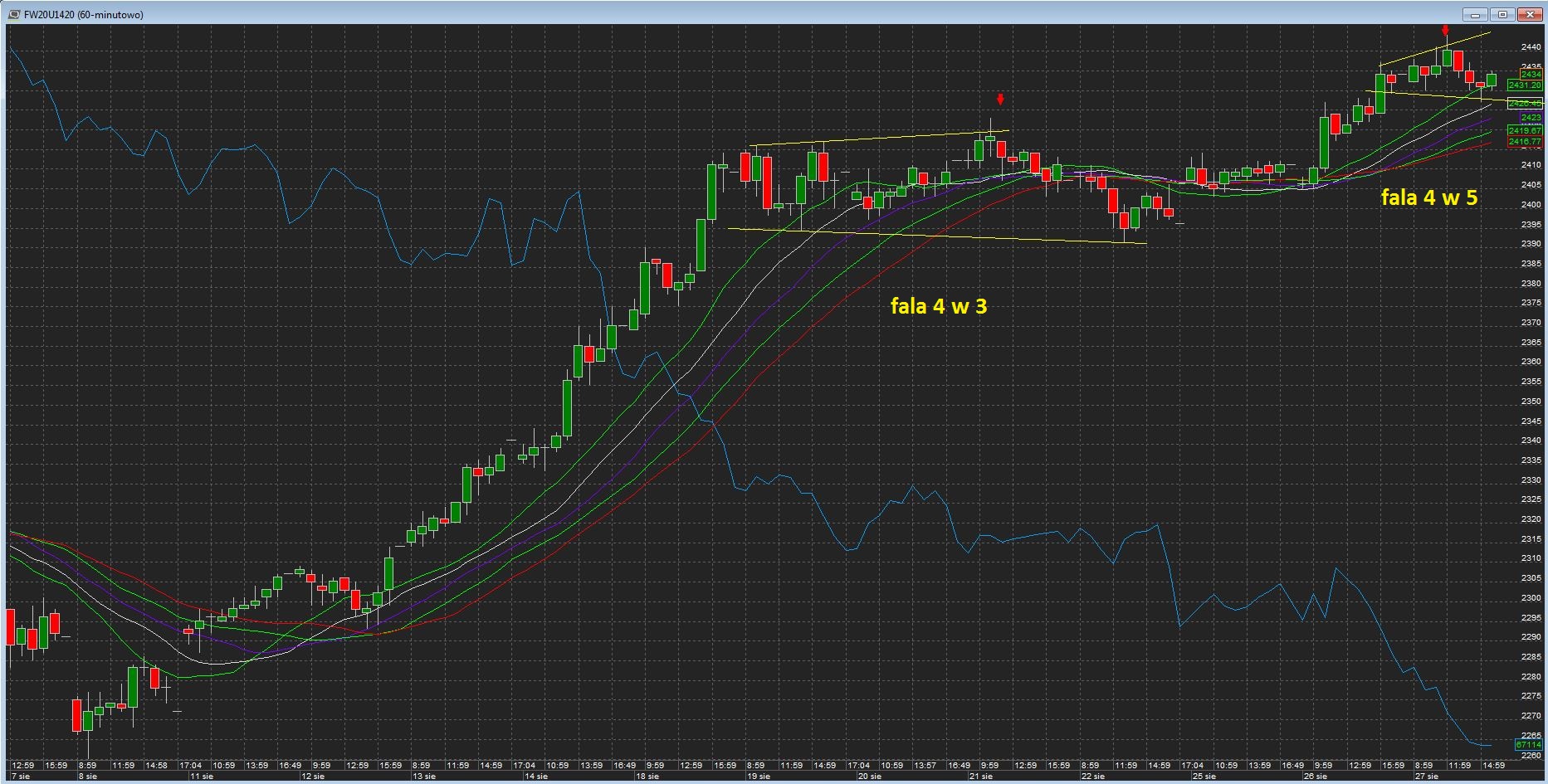The width and height of the screenshot is (1548, 784).
Task: Click the 2440 price axis label
Action: pyautogui.click(x=1531, y=47)
